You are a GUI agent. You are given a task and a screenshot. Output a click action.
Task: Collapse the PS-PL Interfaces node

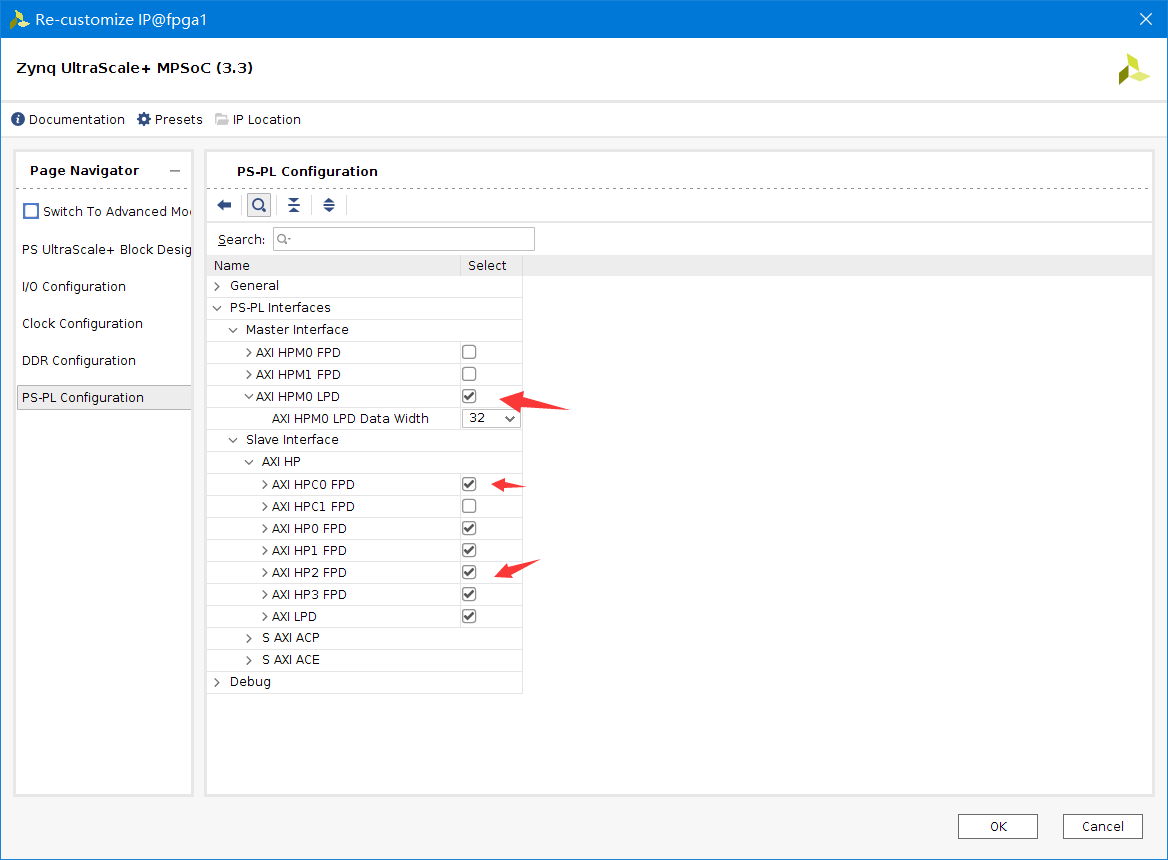tap(218, 308)
